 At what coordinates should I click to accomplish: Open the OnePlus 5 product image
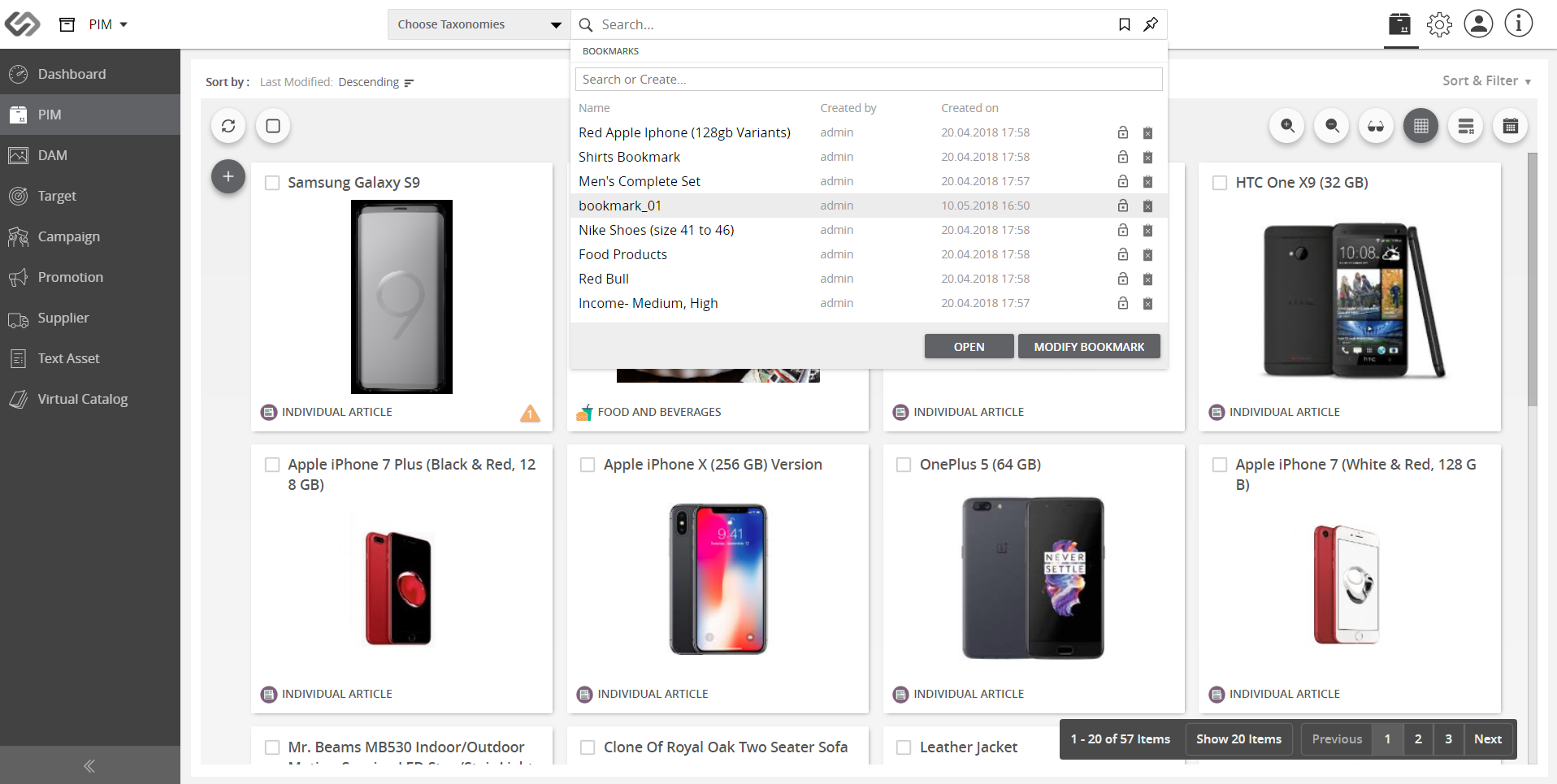pos(1034,578)
